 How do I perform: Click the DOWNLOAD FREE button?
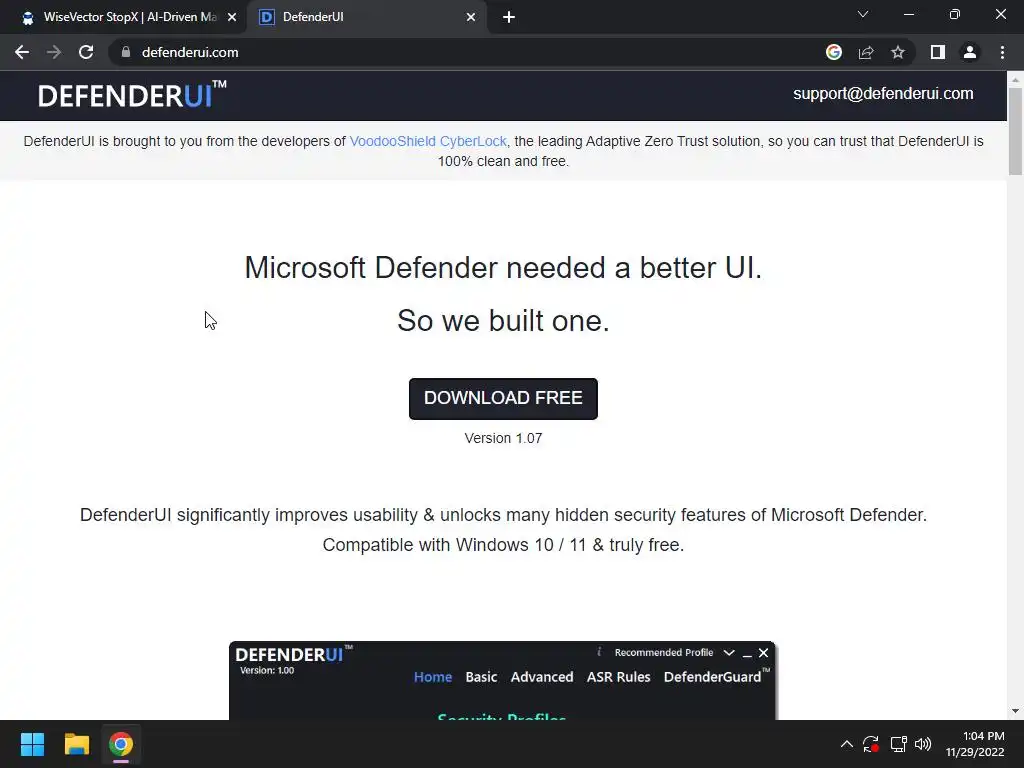click(503, 398)
